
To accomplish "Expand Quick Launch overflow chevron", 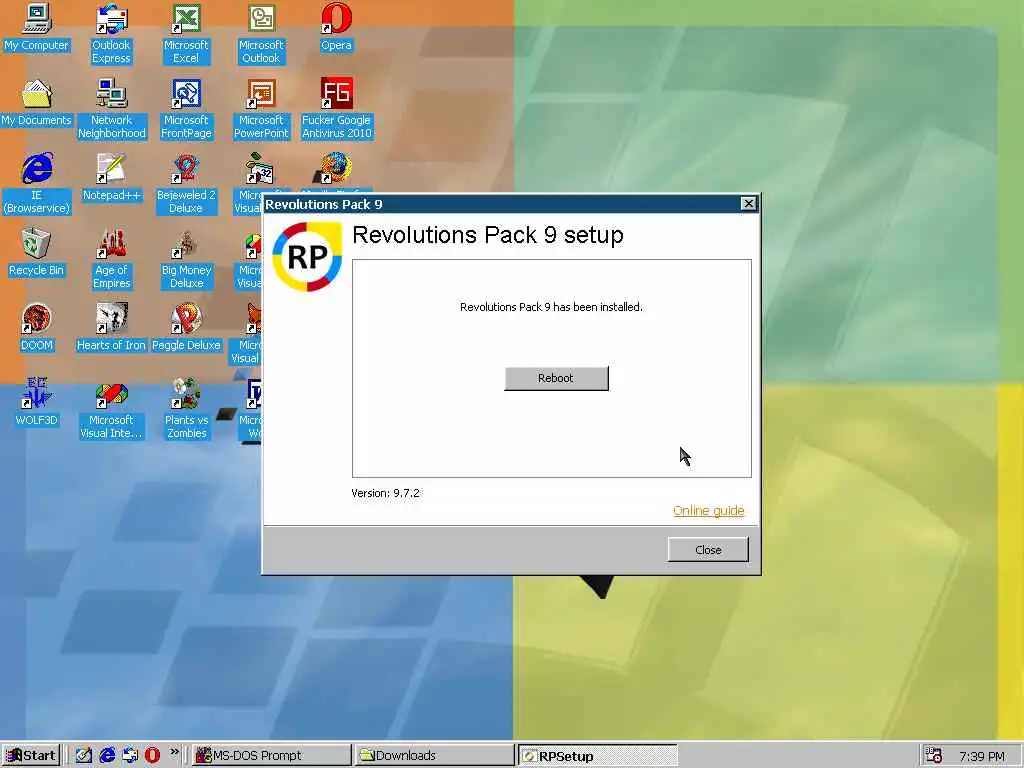I will [x=174, y=752].
